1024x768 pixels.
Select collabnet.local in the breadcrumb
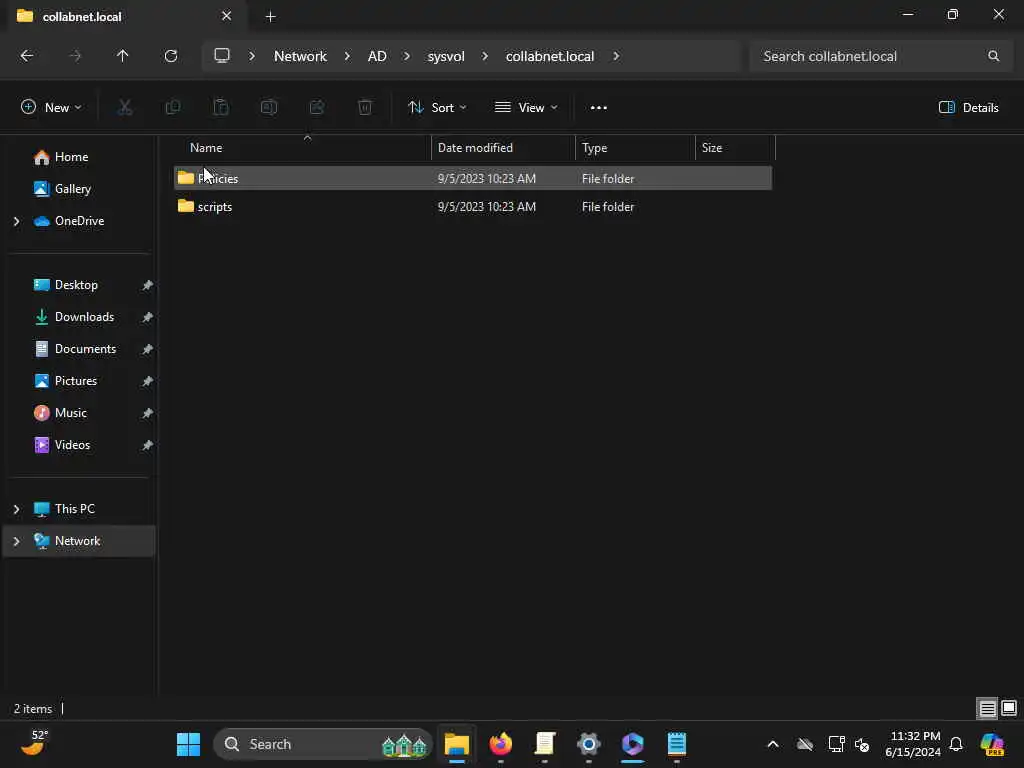pos(550,56)
